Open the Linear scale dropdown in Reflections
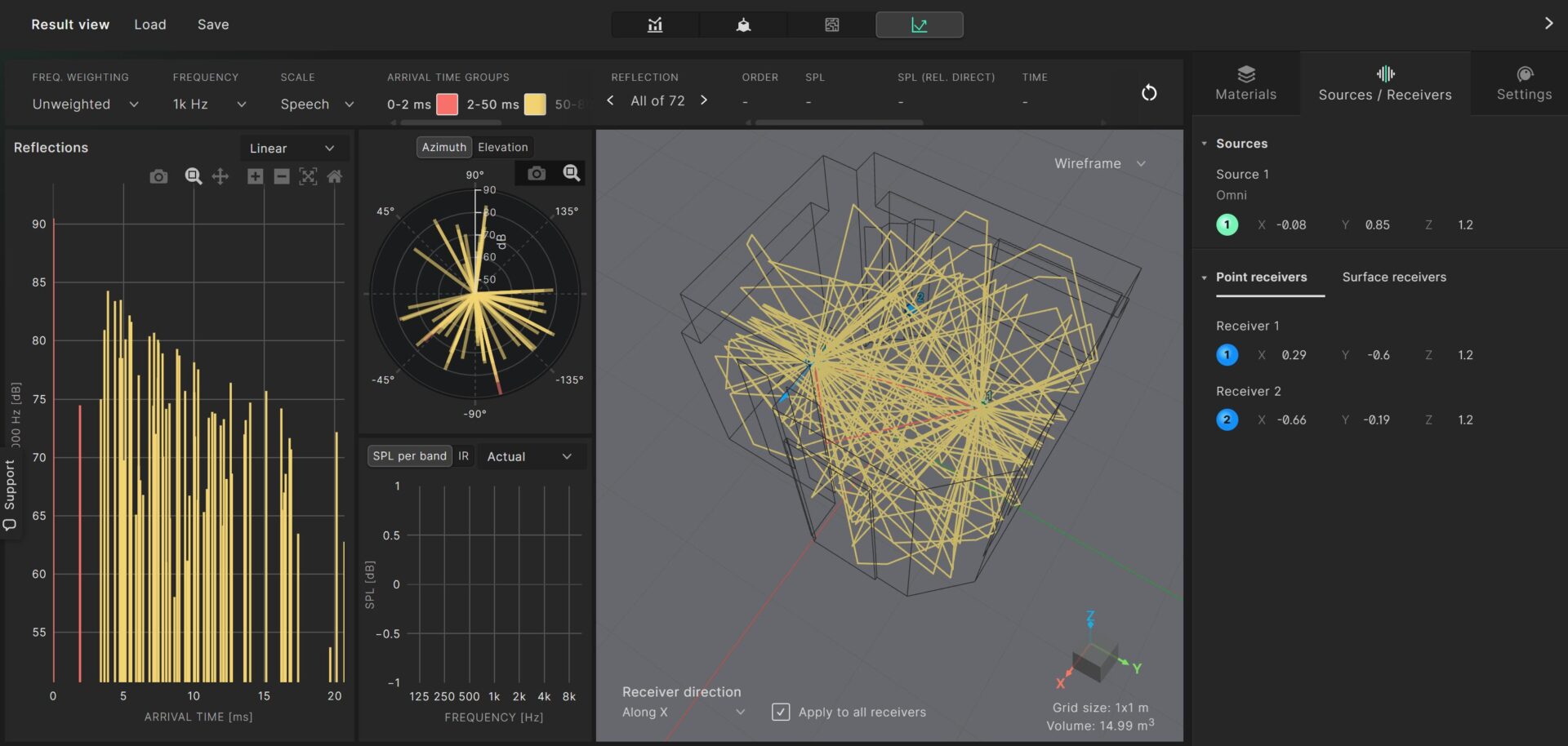 click(x=292, y=149)
